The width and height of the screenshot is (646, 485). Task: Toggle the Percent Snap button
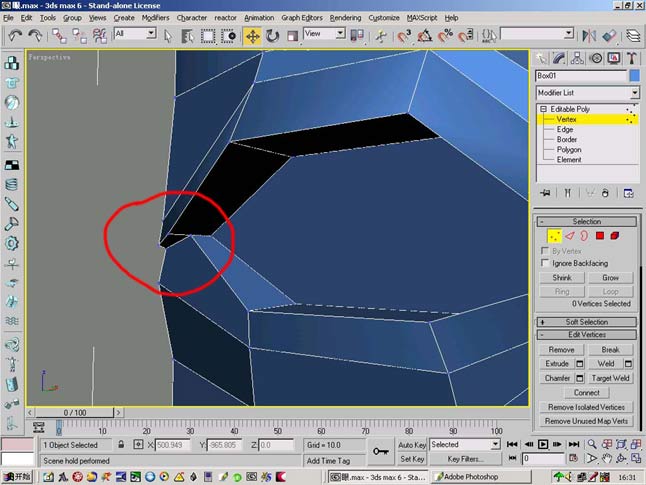[445, 36]
